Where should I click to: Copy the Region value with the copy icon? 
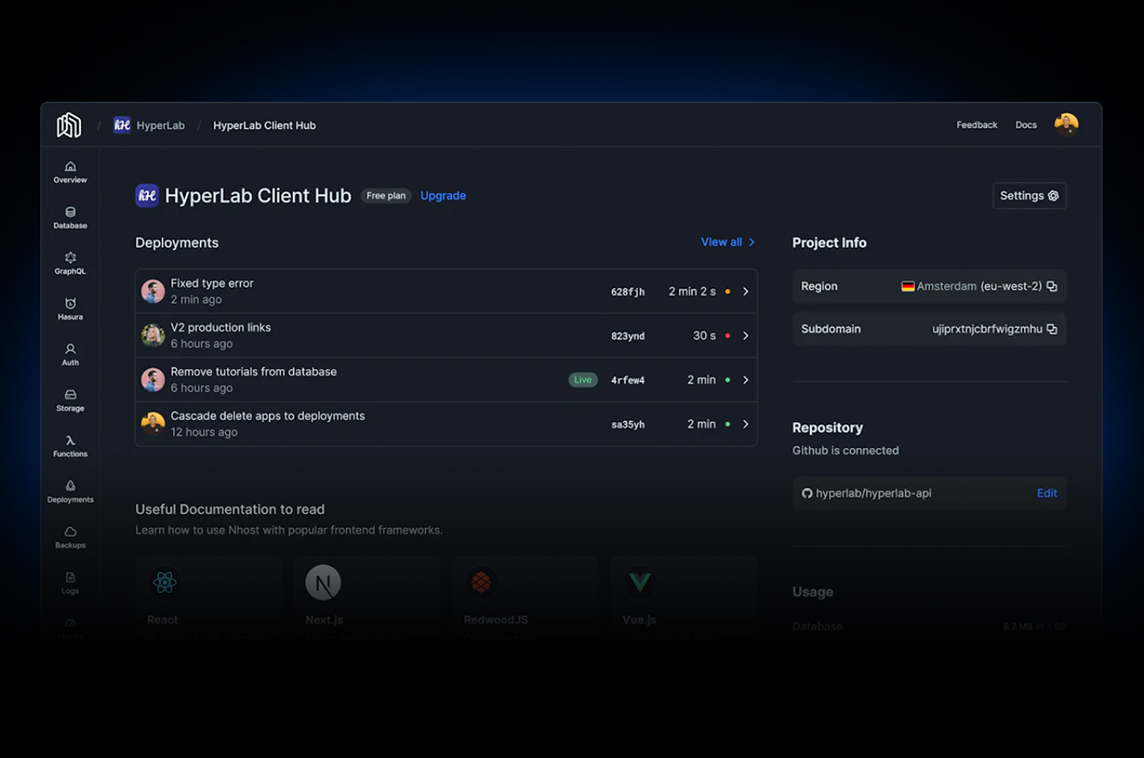(1051, 286)
